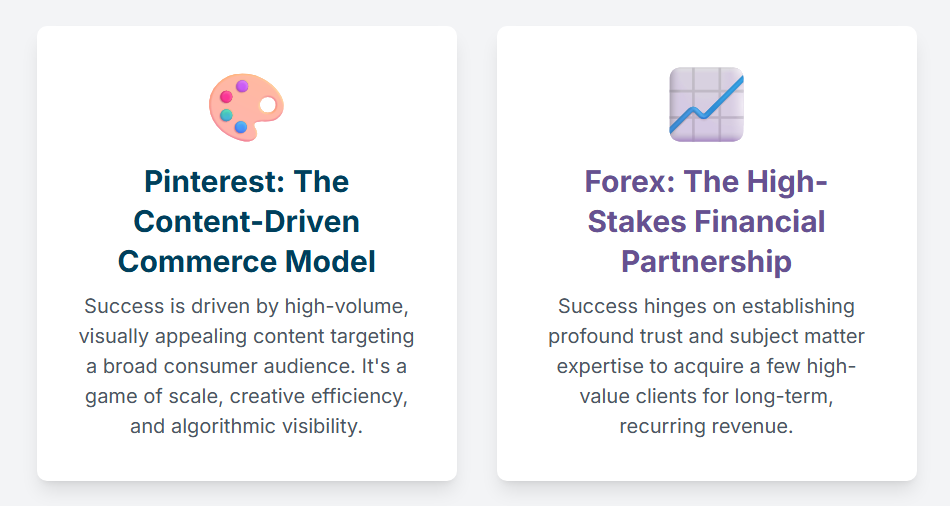950x506 pixels.
Task: Select the Forex High-Stakes Financial Partnership heading
Action: tap(706, 221)
